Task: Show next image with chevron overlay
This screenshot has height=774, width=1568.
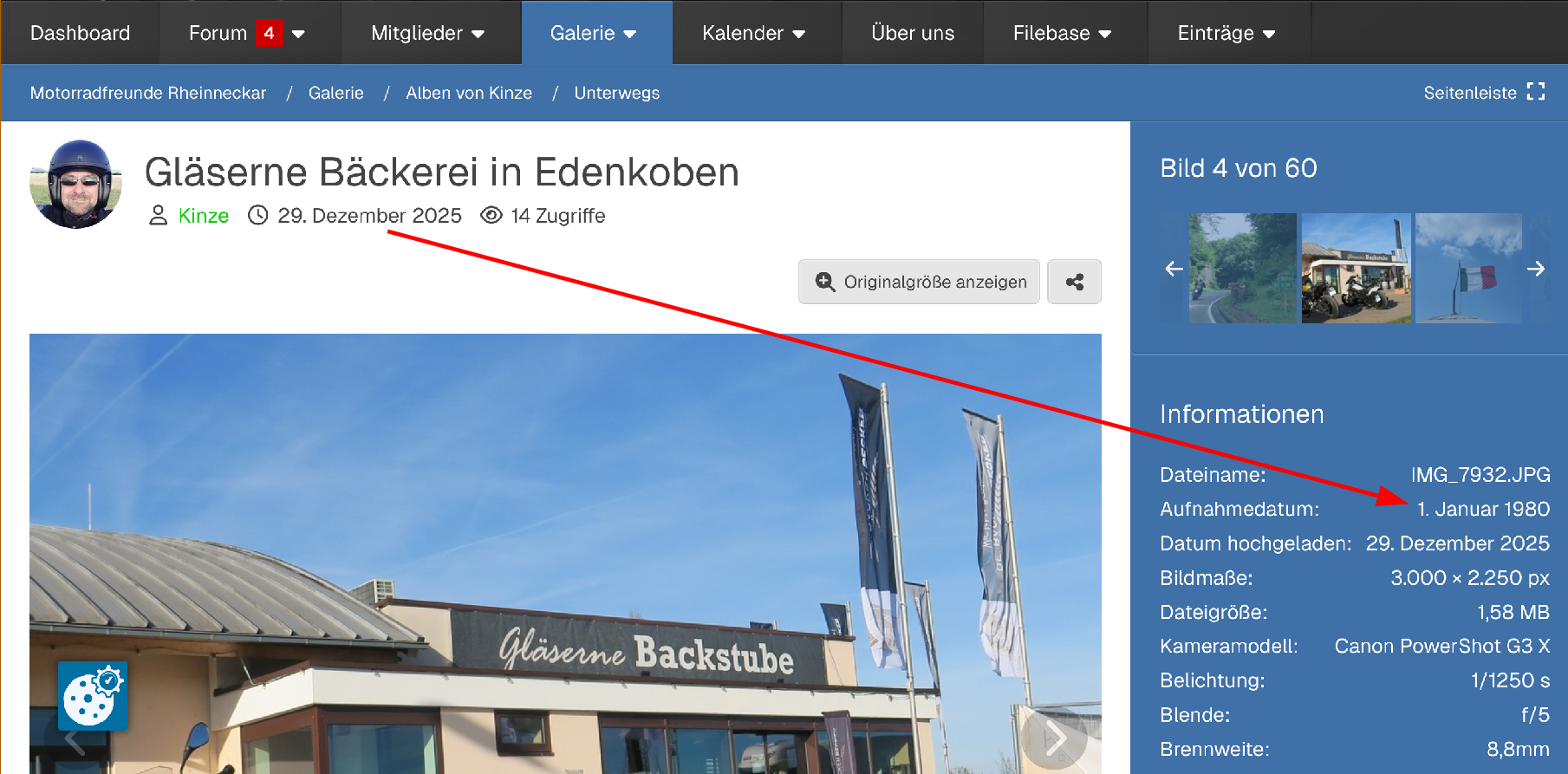Action: click(1055, 738)
